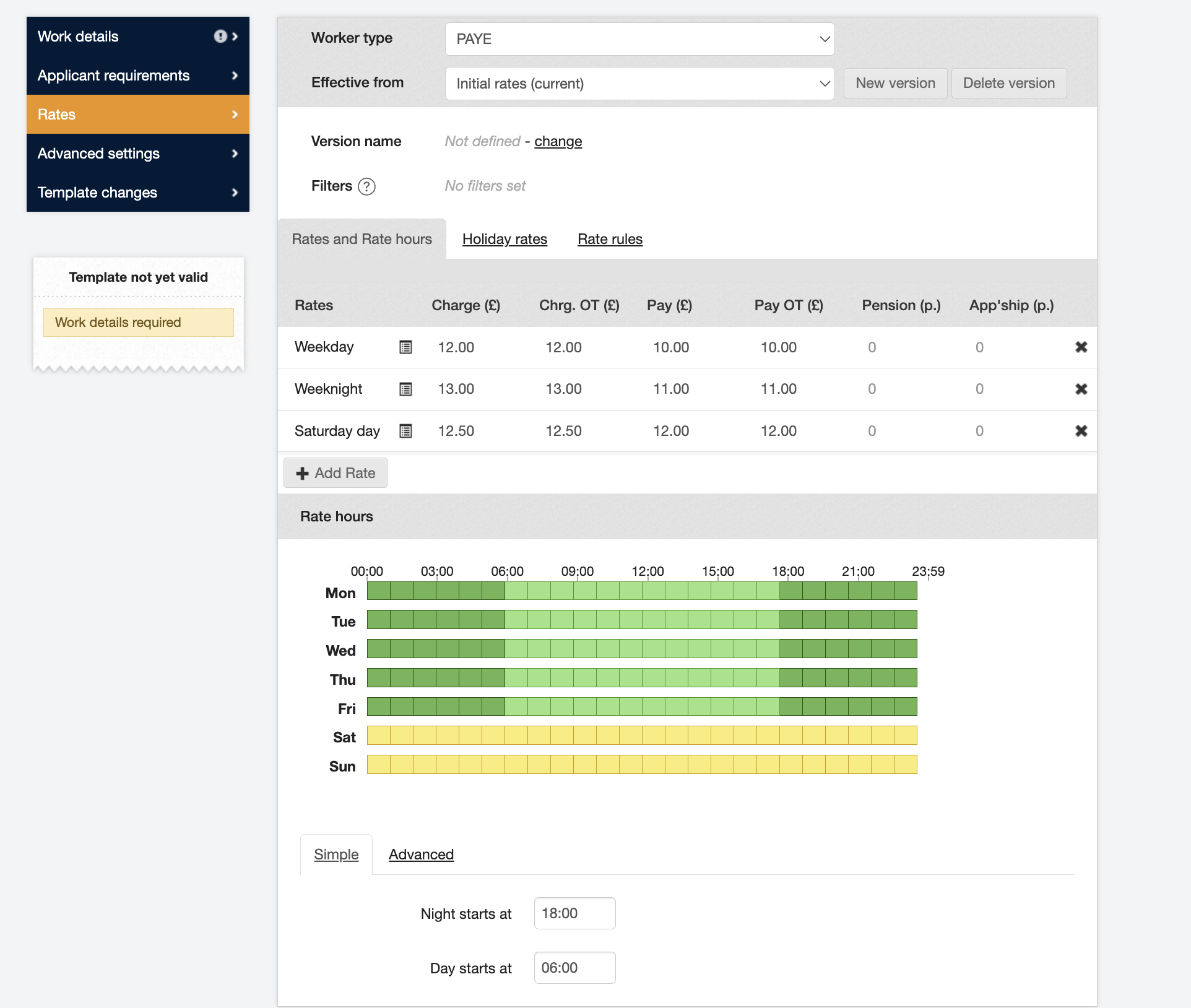1191x1008 pixels.
Task: Remove the Weekday rate with X icon
Action: click(x=1081, y=347)
